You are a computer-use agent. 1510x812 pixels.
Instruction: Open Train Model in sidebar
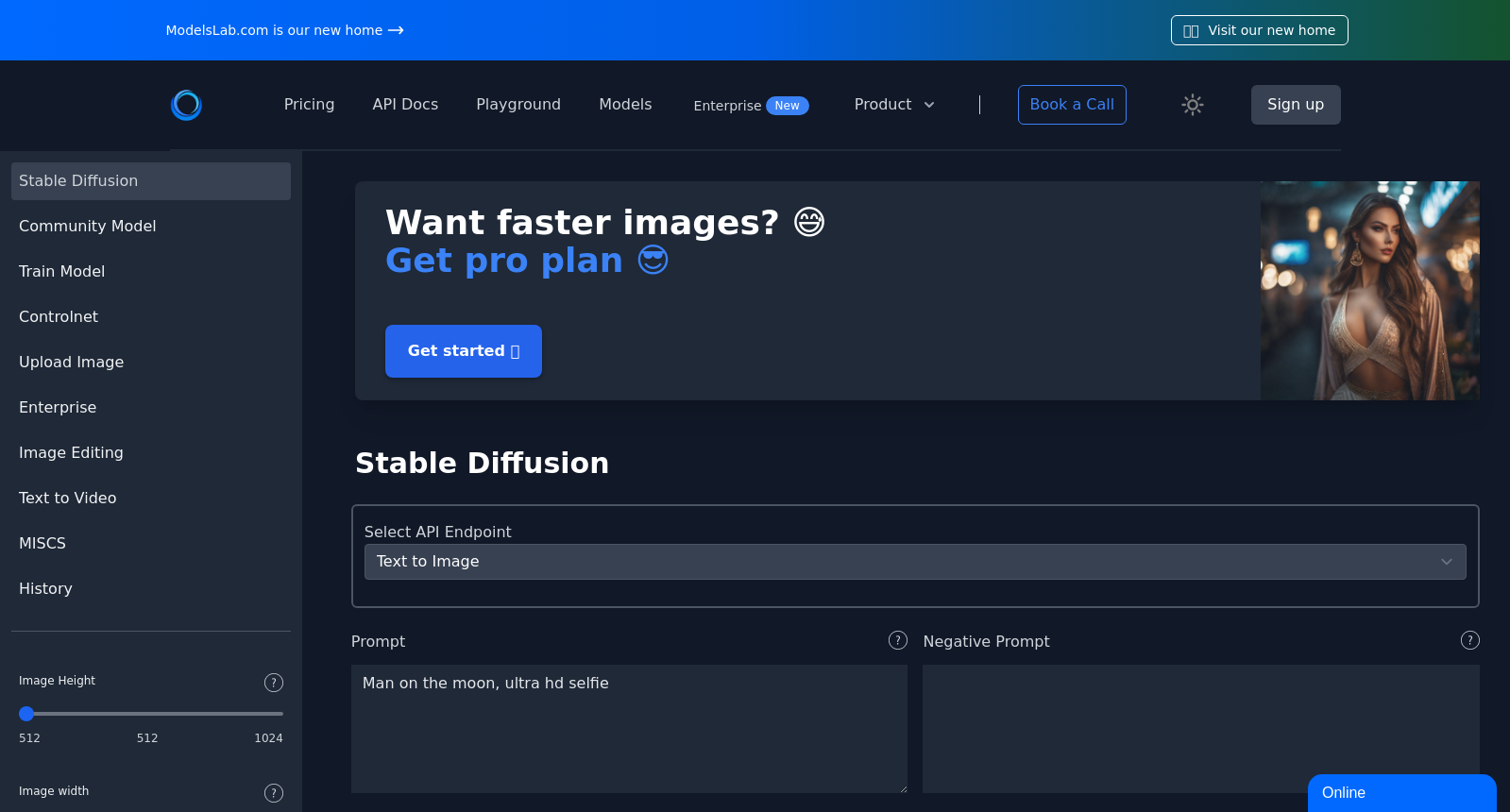[x=151, y=272]
